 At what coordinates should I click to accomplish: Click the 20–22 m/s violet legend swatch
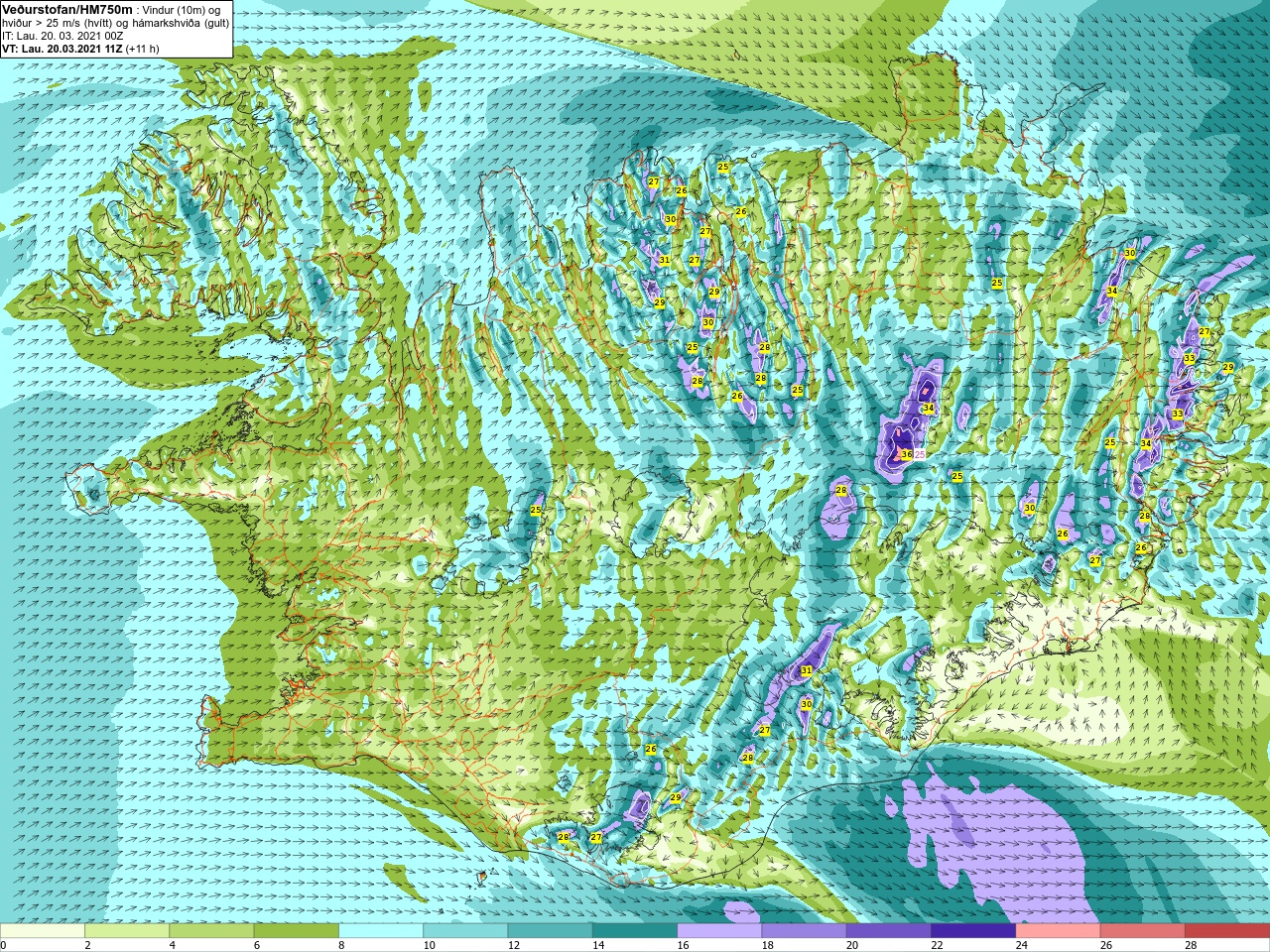888,931
